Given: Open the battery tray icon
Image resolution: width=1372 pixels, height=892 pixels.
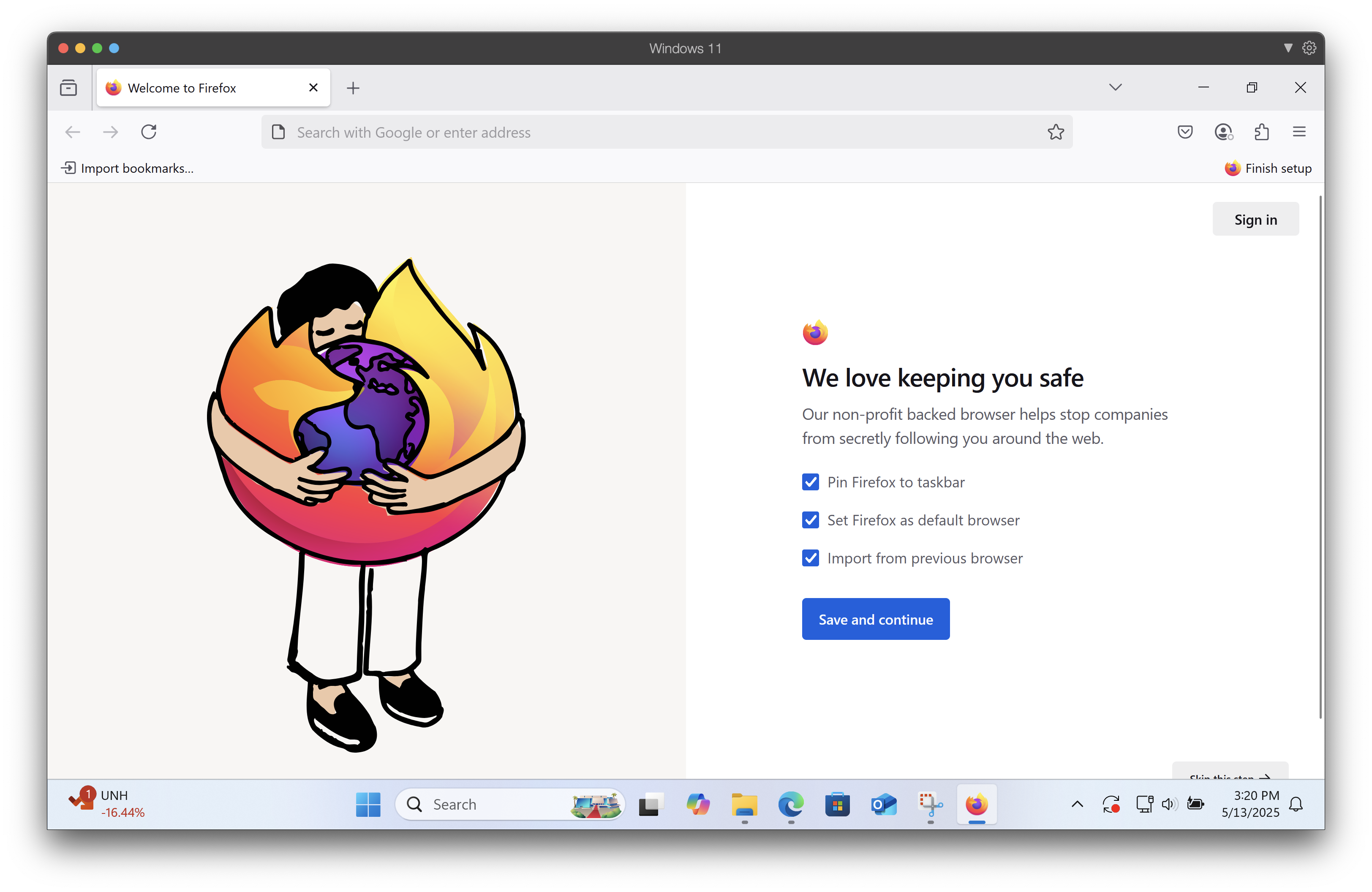Looking at the screenshot, I should click(x=1195, y=805).
